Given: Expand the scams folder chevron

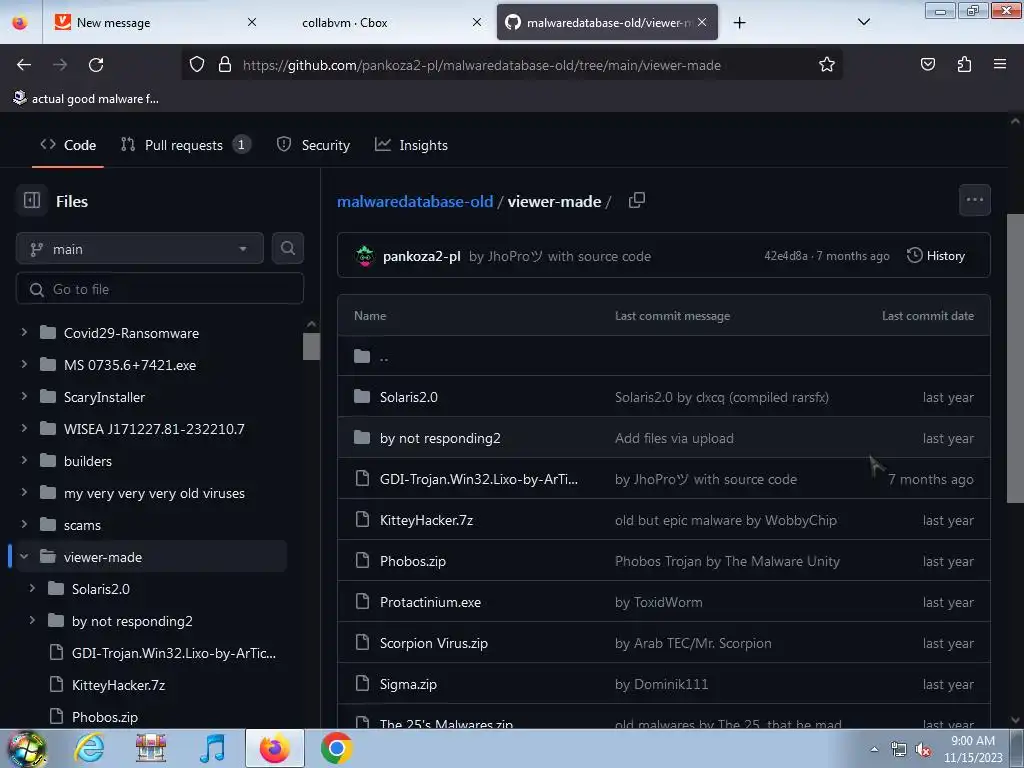Looking at the screenshot, I should pyautogui.click(x=24, y=524).
